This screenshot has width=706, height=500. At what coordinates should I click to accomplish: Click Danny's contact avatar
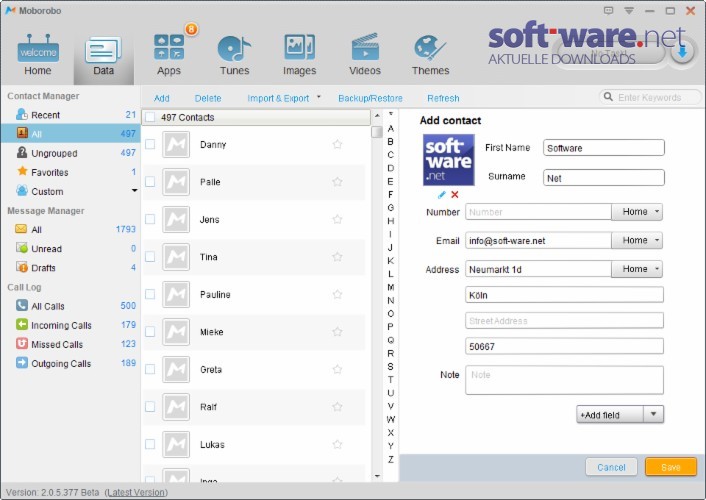point(176,145)
